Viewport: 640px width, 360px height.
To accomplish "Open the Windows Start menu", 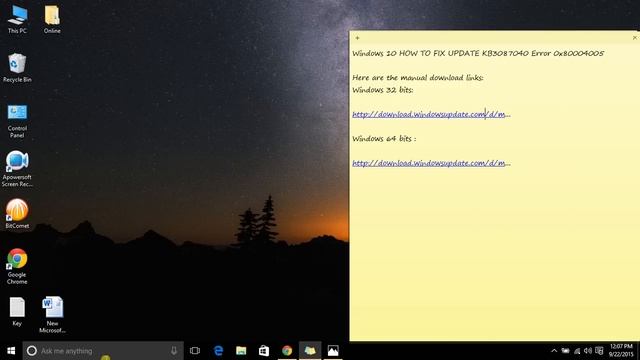I will [x=11, y=351].
